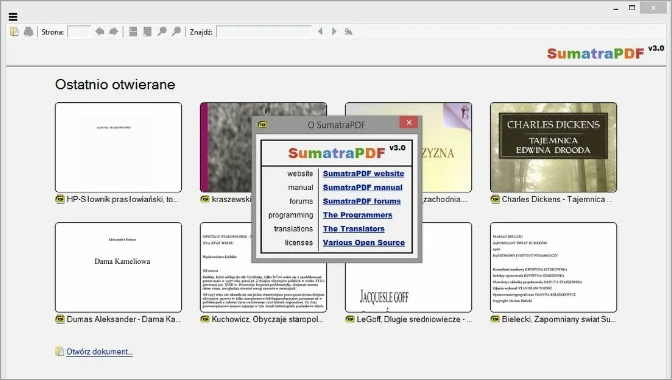Click the zoom out magnifier icon
Image resolution: width=672 pixels, height=380 pixels.
[162, 32]
